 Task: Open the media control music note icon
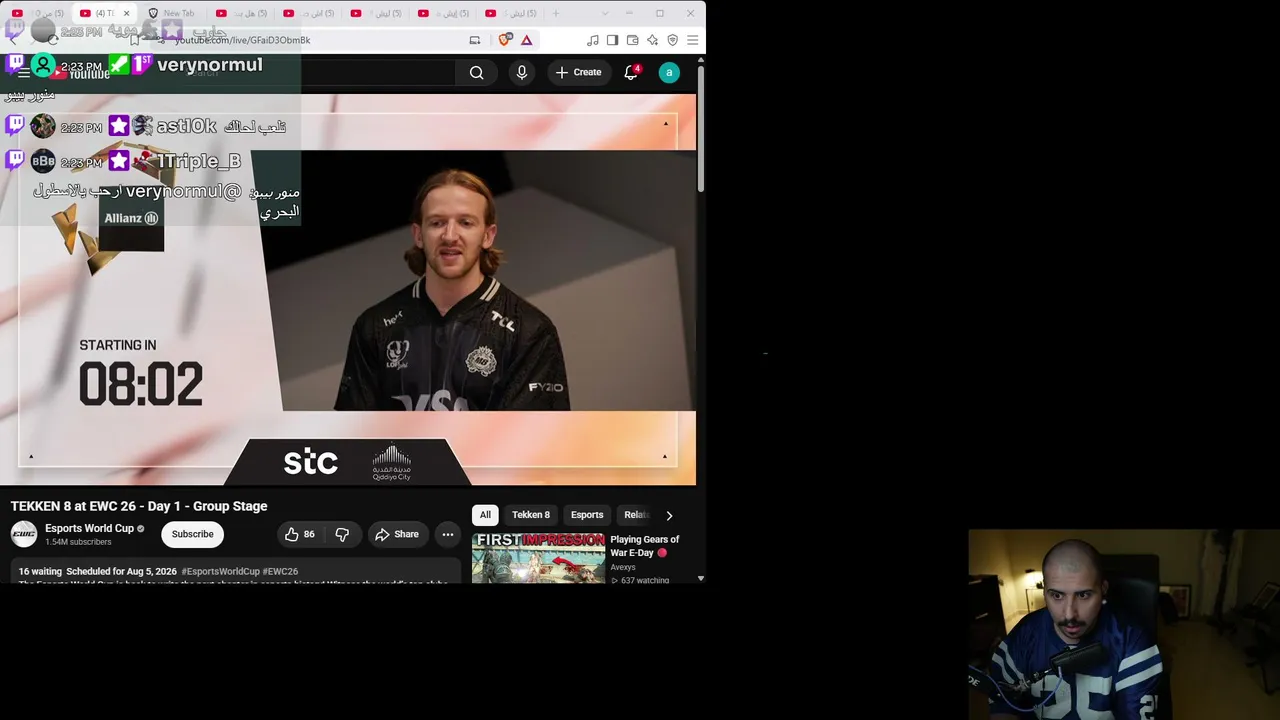tap(593, 40)
